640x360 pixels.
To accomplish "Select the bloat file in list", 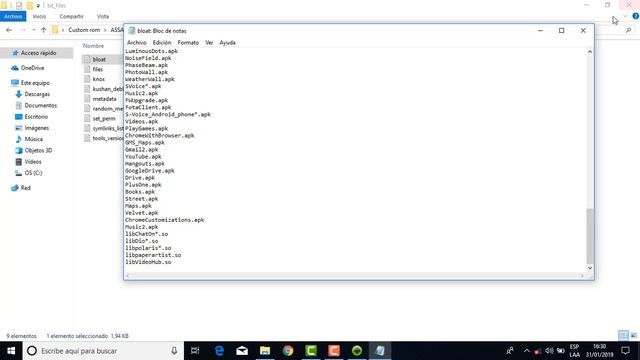I will [99, 60].
